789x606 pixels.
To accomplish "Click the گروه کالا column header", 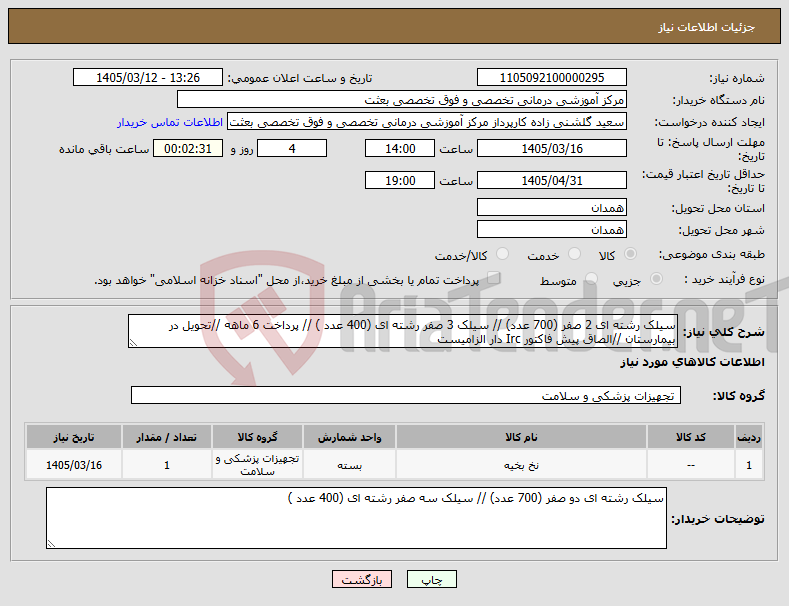I will (257, 437).
